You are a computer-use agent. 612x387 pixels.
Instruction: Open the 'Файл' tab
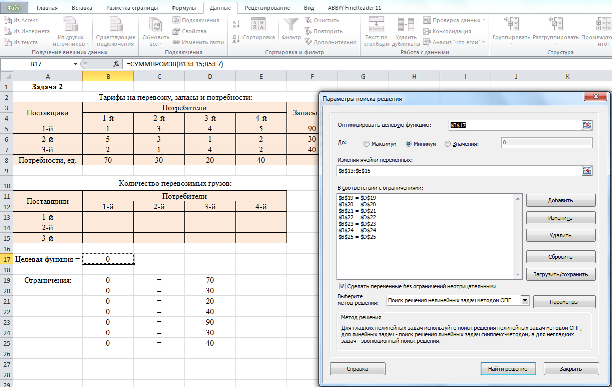point(14,8)
